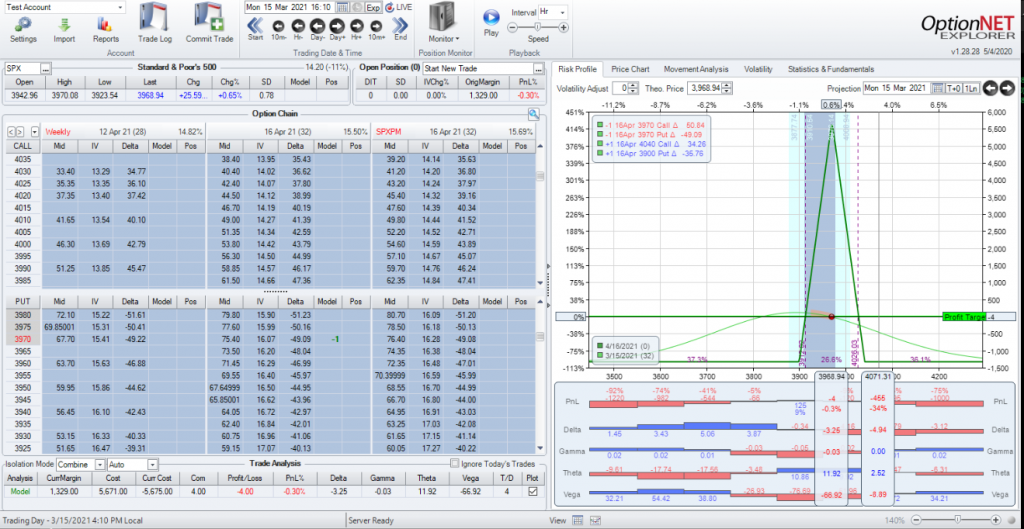Open Statistics & Fundamentals tab

(831, 69)
